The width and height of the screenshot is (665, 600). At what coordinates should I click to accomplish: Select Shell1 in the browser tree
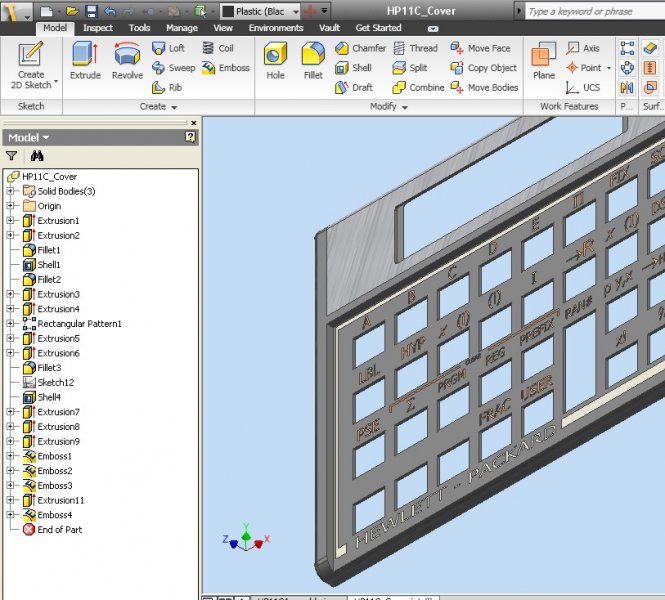[x=42, y=265]
